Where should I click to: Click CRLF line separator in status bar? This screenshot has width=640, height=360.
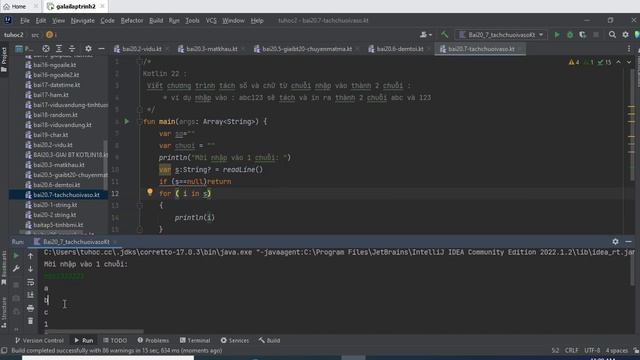pos(571,351)
